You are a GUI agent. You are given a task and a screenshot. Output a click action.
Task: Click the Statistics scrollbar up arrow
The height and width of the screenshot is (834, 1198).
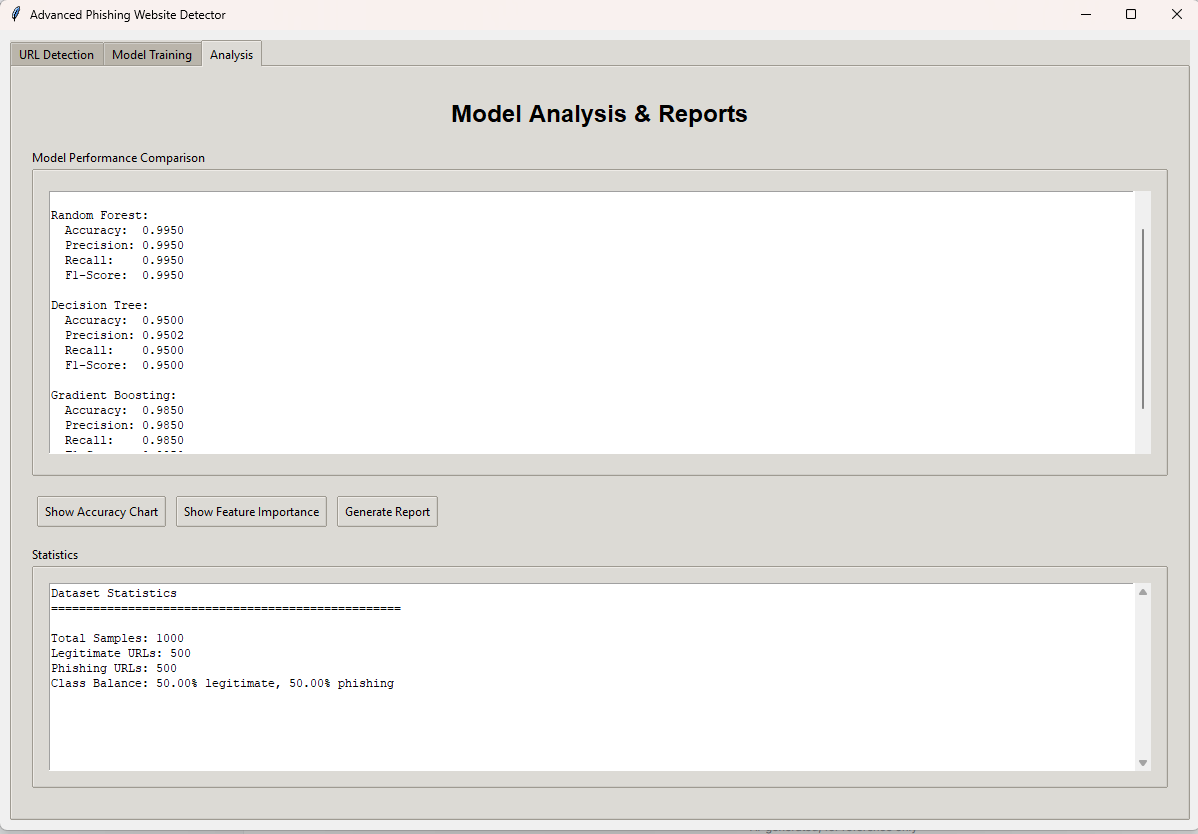click(1143, 592)
